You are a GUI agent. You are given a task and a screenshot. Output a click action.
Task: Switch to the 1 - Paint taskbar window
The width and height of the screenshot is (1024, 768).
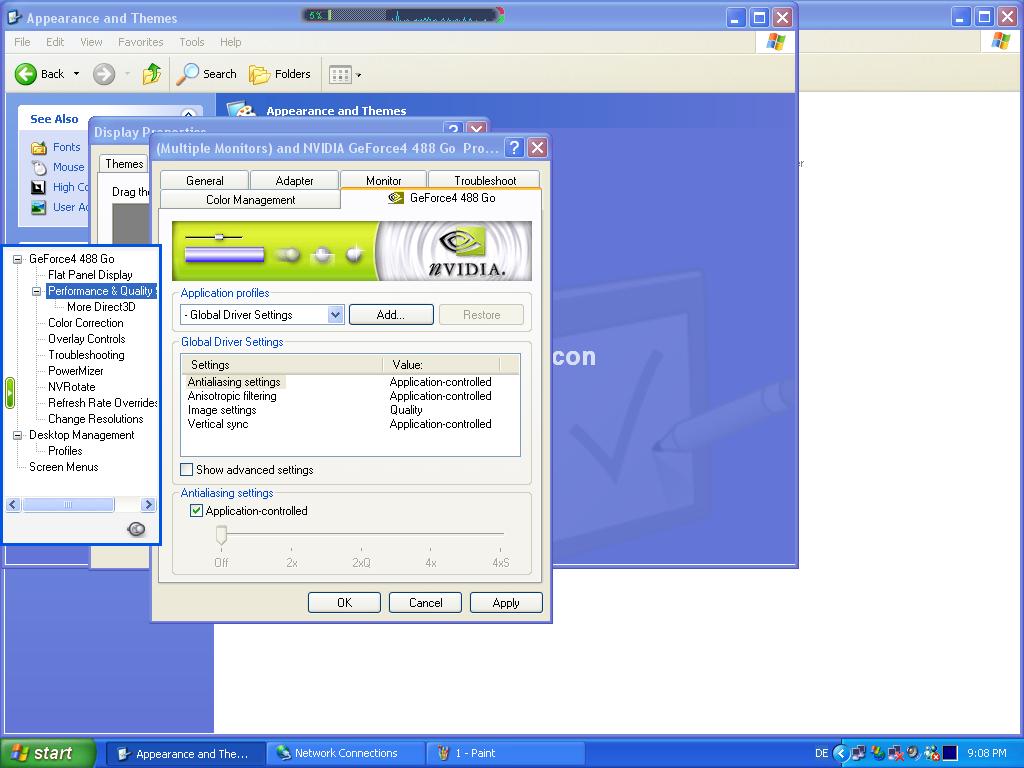coord(505,753)
